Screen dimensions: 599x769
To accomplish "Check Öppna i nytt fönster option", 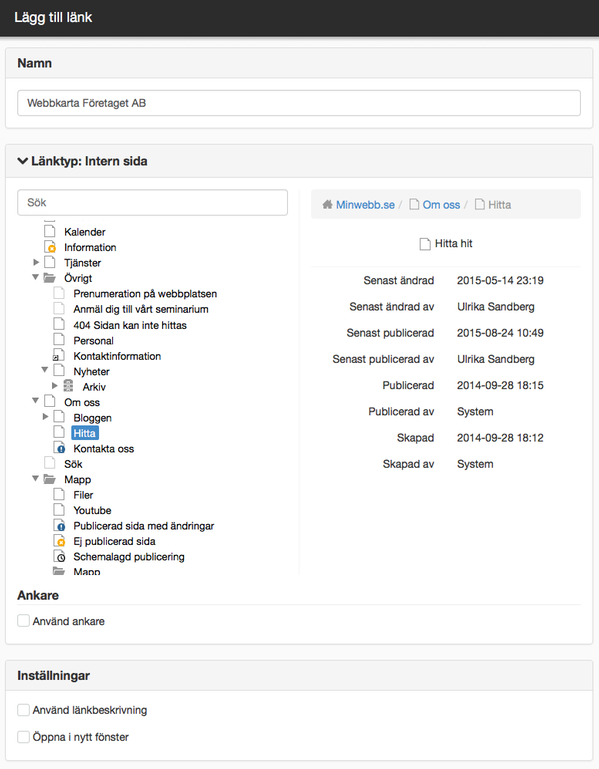I will [23, 737].
